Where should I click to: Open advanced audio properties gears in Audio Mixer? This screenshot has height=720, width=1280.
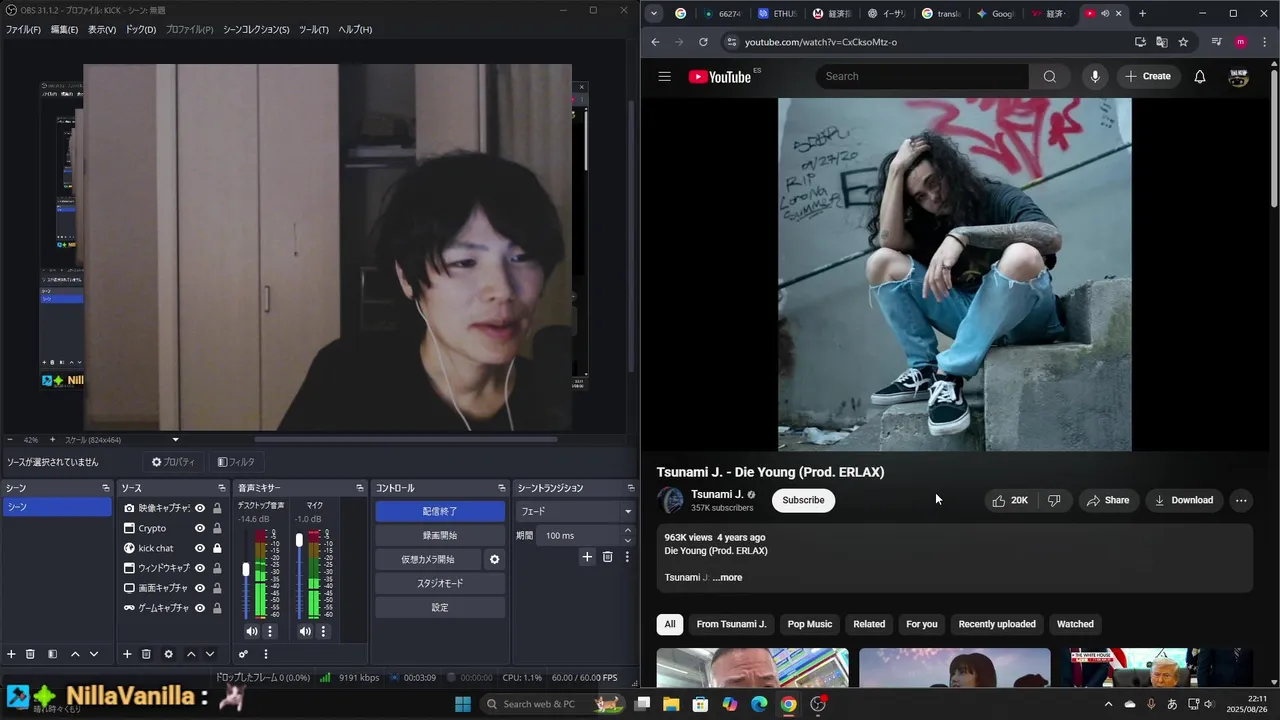pos(243,654)
